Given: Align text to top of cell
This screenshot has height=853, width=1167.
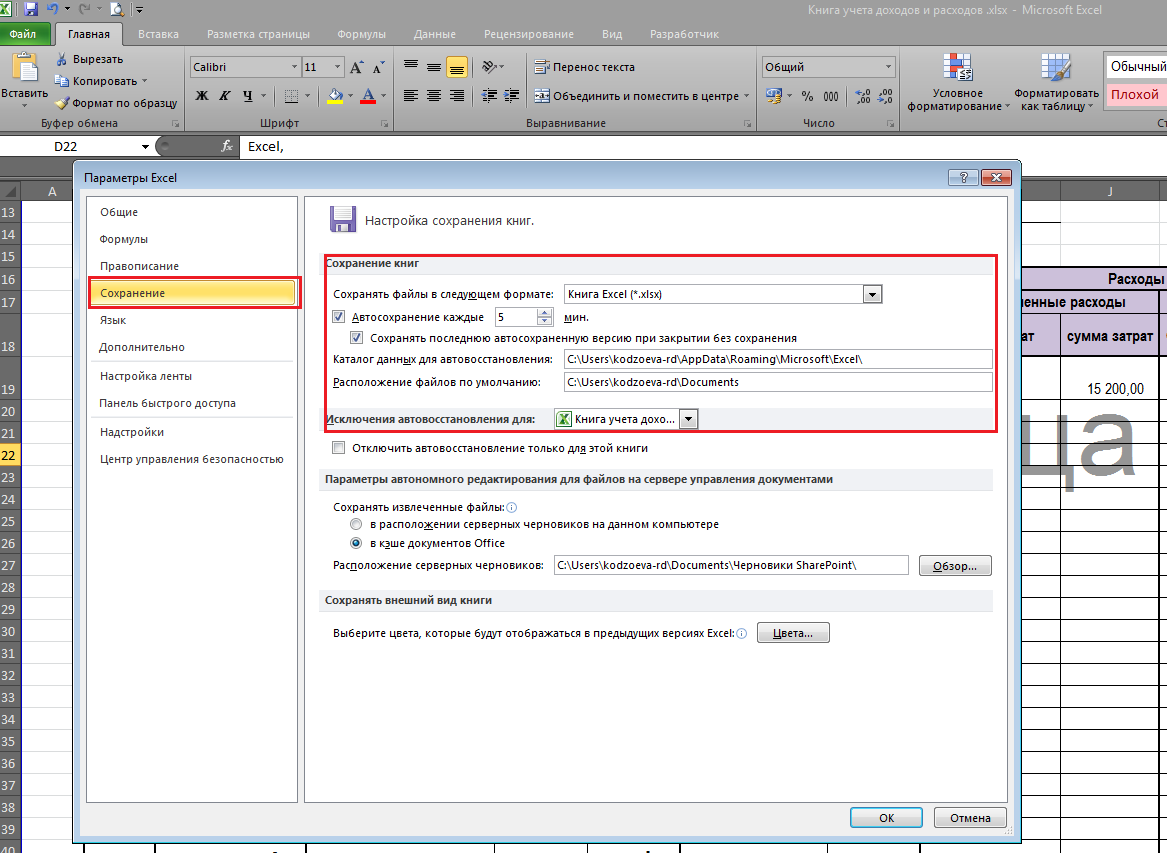Looking at the screenshot, I should (x=411, y=67).
